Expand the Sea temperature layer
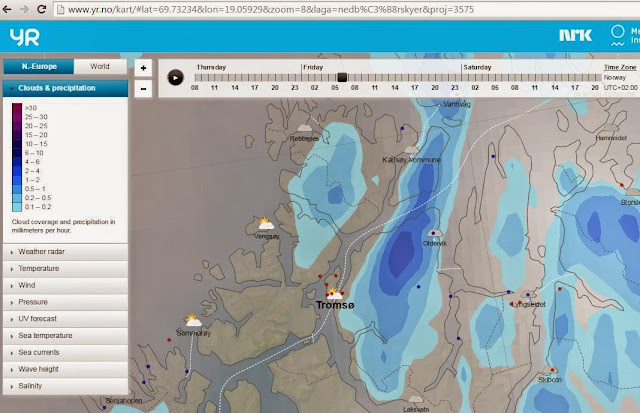Image resolution: width=640 pixels, height=413 pixels. pyautogui.click(x=65, y=335)
